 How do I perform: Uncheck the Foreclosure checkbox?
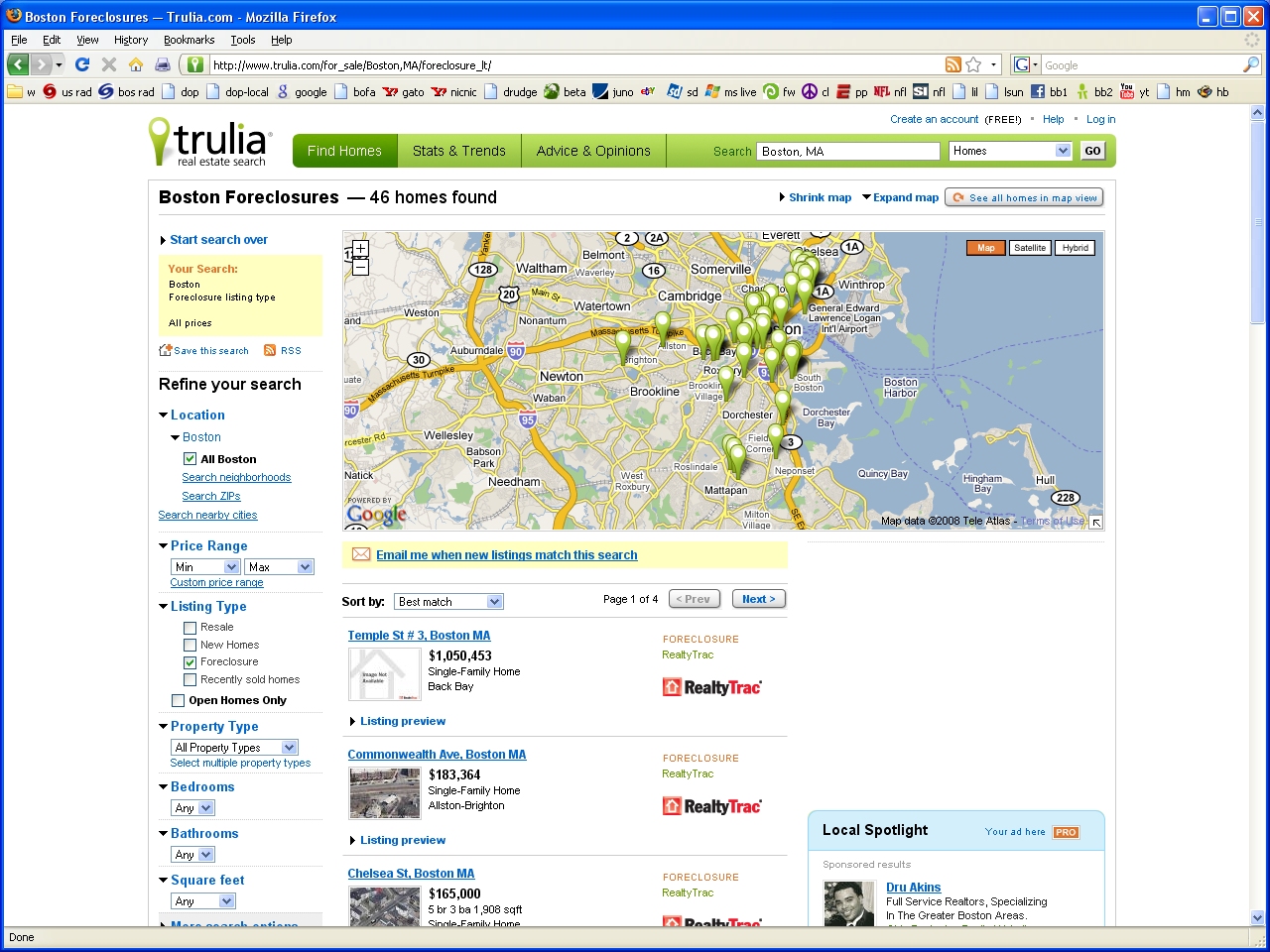(190, 662)
